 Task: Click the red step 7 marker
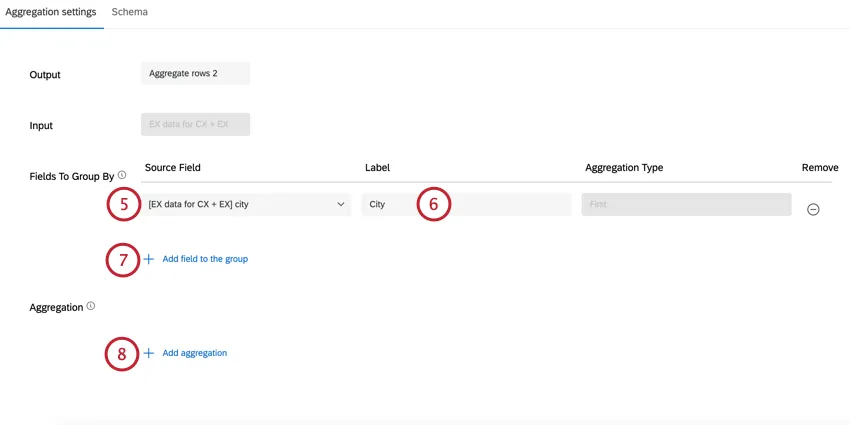(x=123, y=259)
